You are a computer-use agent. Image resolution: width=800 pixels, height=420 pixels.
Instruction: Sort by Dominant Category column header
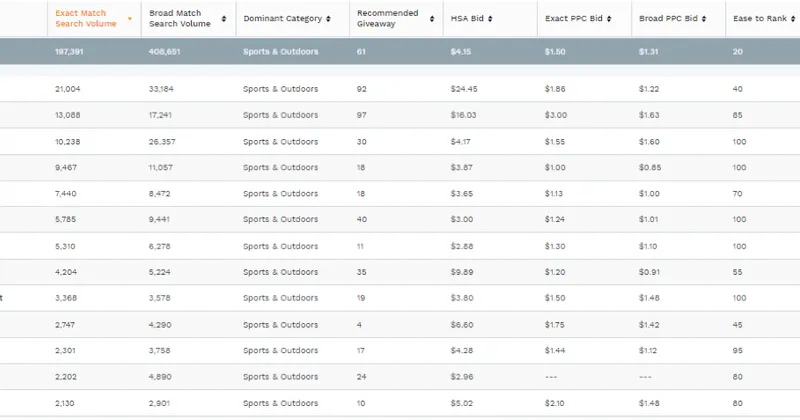(282, 18)
